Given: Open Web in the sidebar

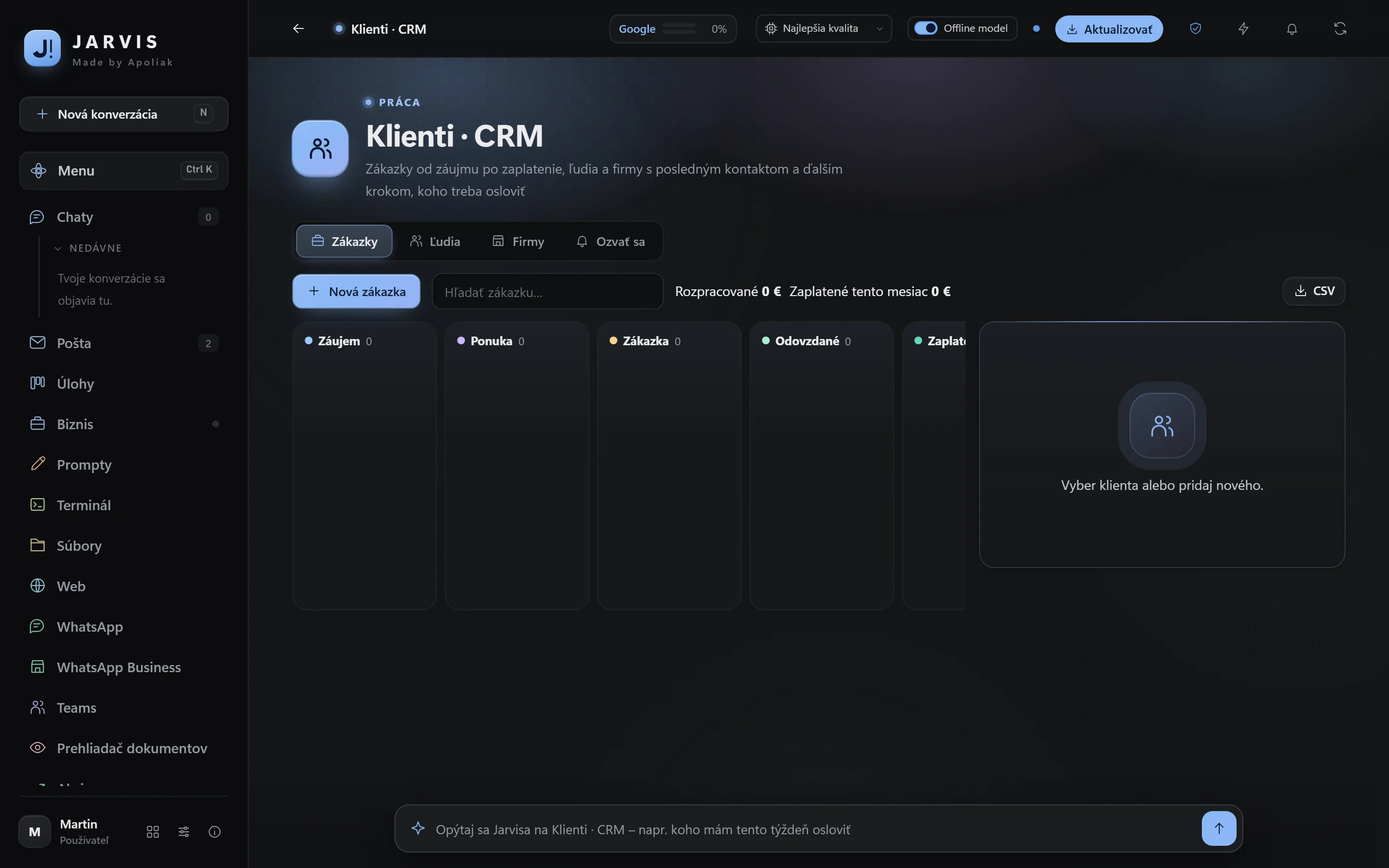Looking at the screenshot, I should [124, 586].
